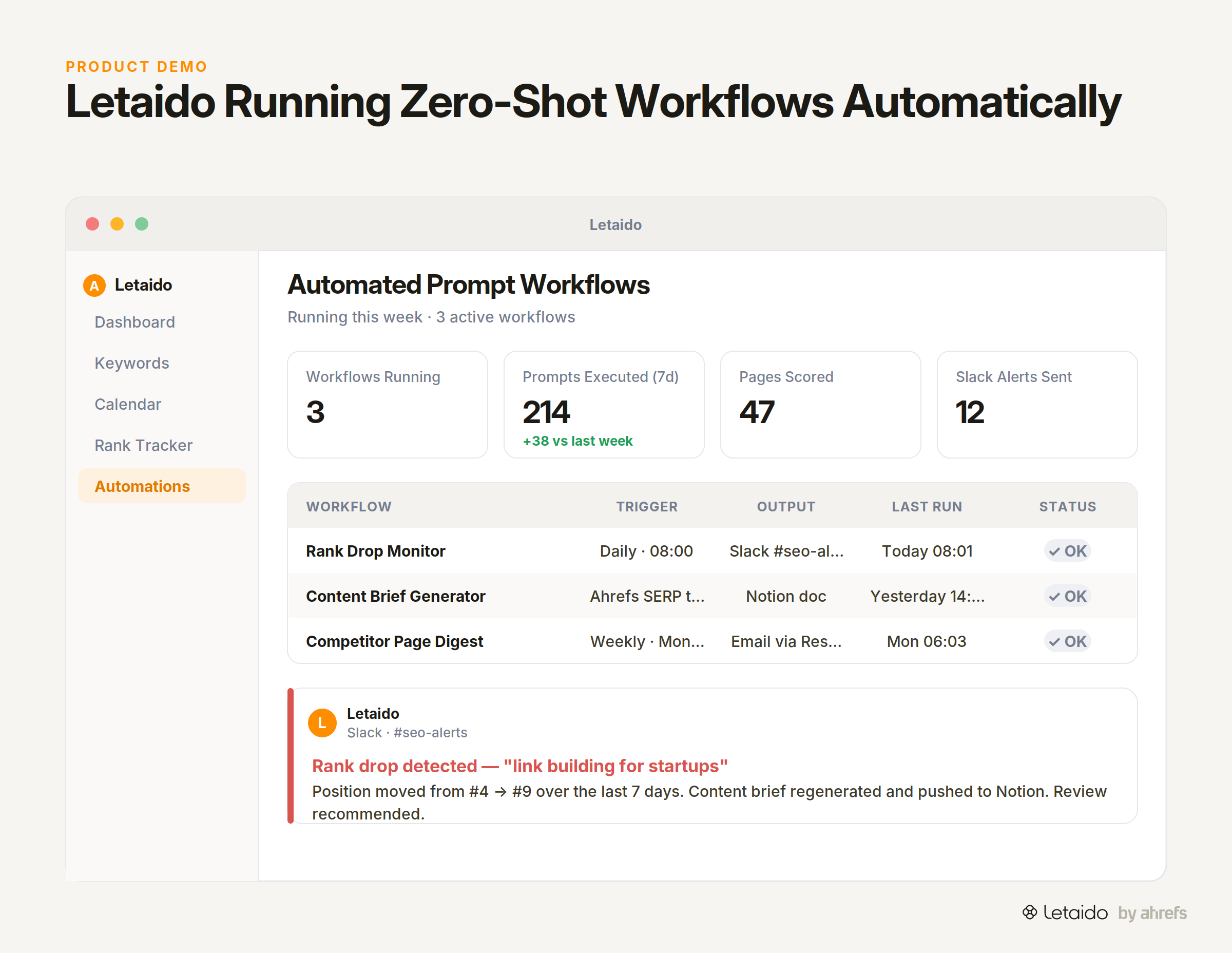Screen dimensions: 1232x953
Task: Click the Letaido window title text
Action: 615,225
